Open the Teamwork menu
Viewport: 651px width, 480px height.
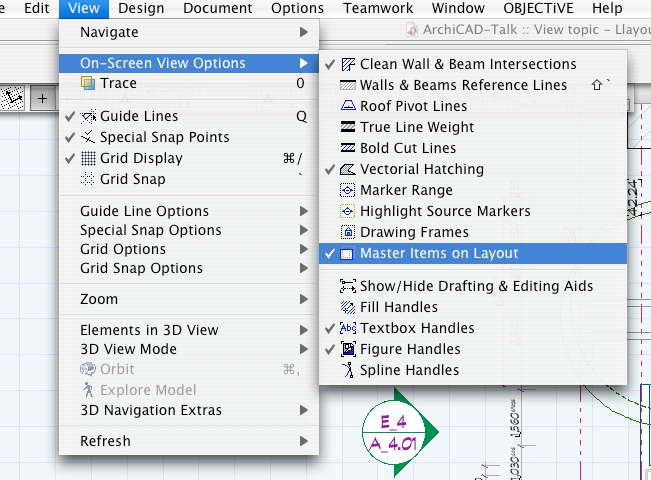(378, 8)
